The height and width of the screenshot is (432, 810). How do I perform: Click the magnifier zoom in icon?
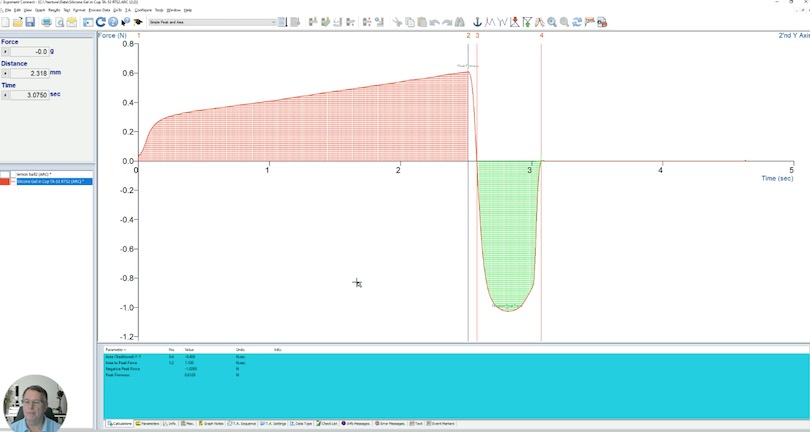(x=552, y=22)
